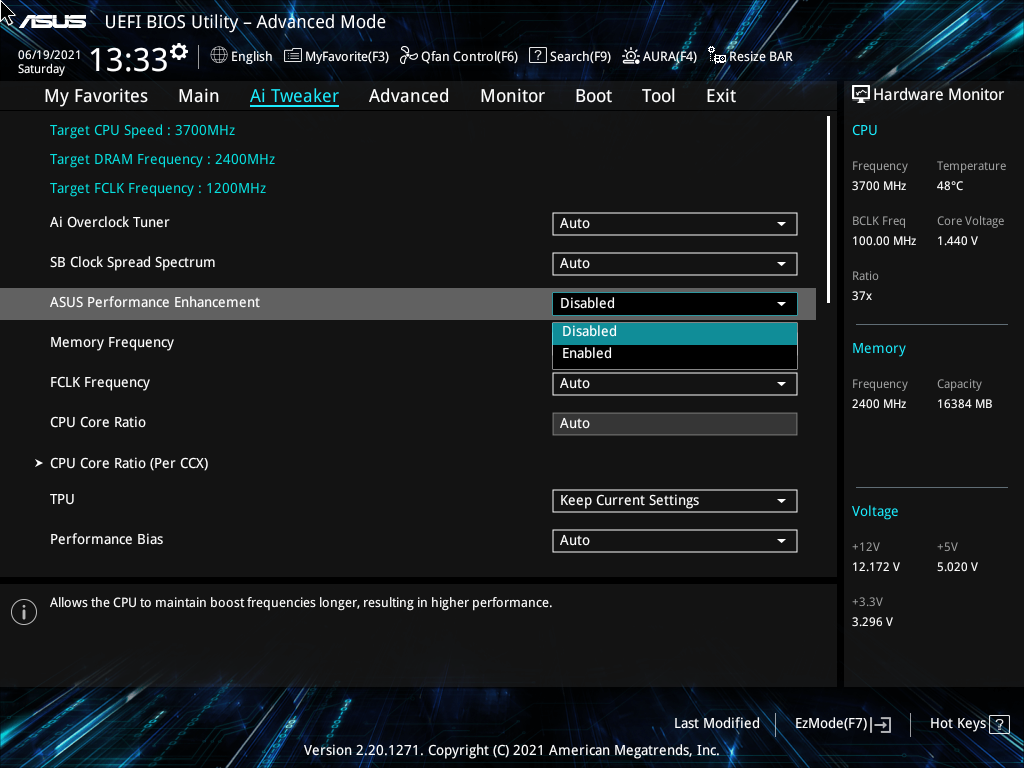Viewport: 1024px width, 768px height.
Task: Click the EzMode(F7) button
Action: point(841,723)
